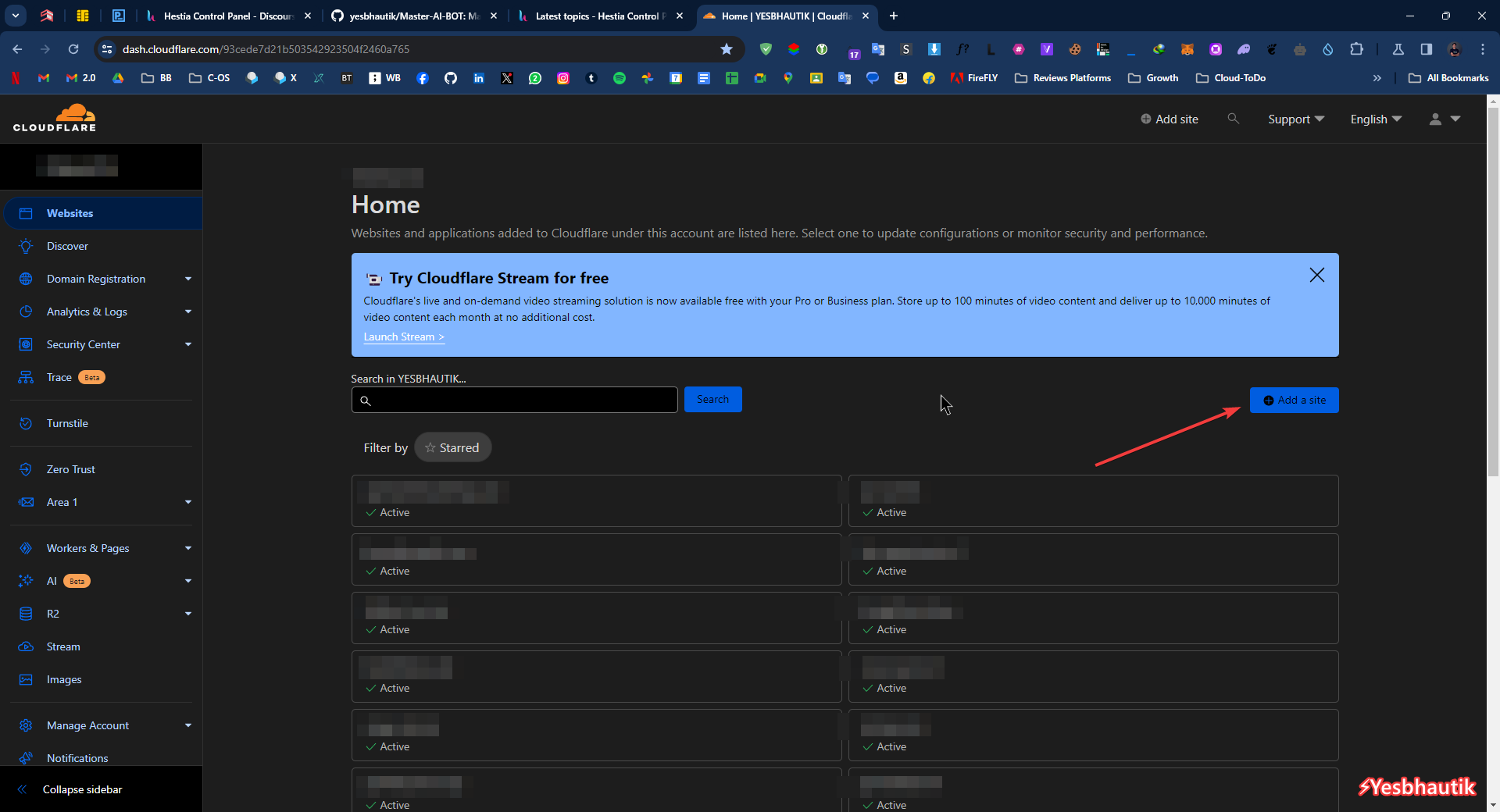
Task: Open the browser extensions puzzle icon
Action: click(x=1357, y=49)
